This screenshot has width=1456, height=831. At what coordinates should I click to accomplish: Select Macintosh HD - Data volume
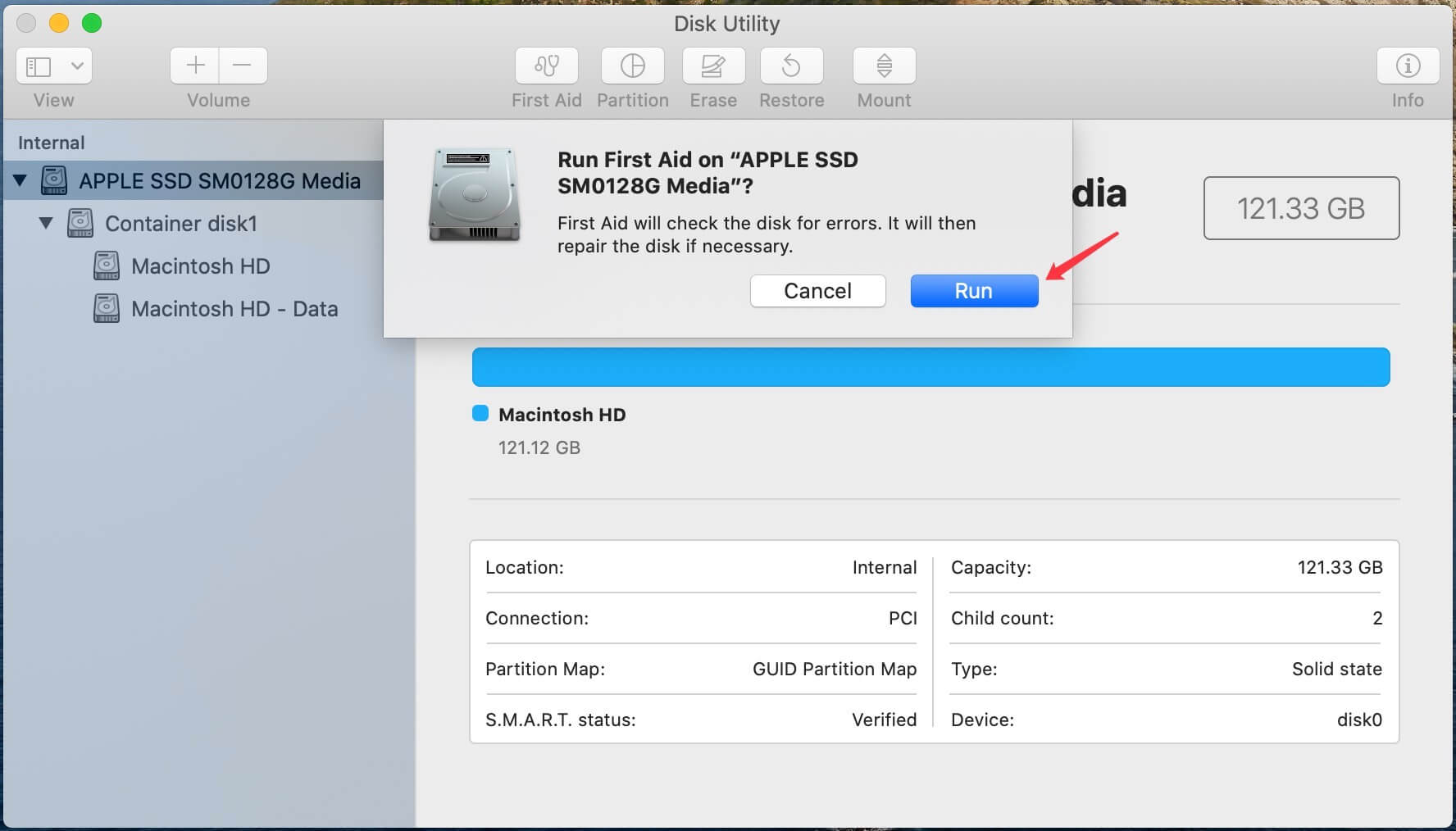[x=234, y=309]
